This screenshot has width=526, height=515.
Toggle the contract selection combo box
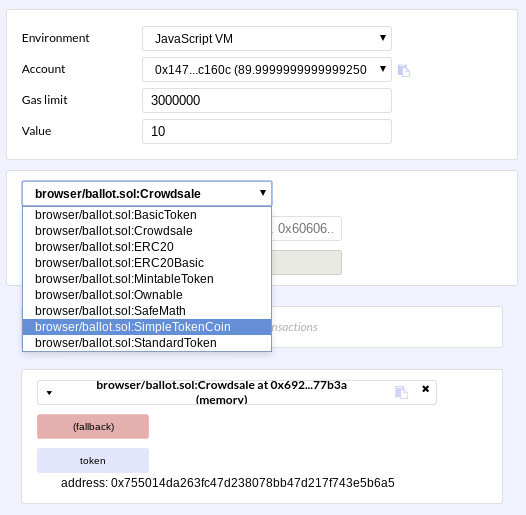147,194
